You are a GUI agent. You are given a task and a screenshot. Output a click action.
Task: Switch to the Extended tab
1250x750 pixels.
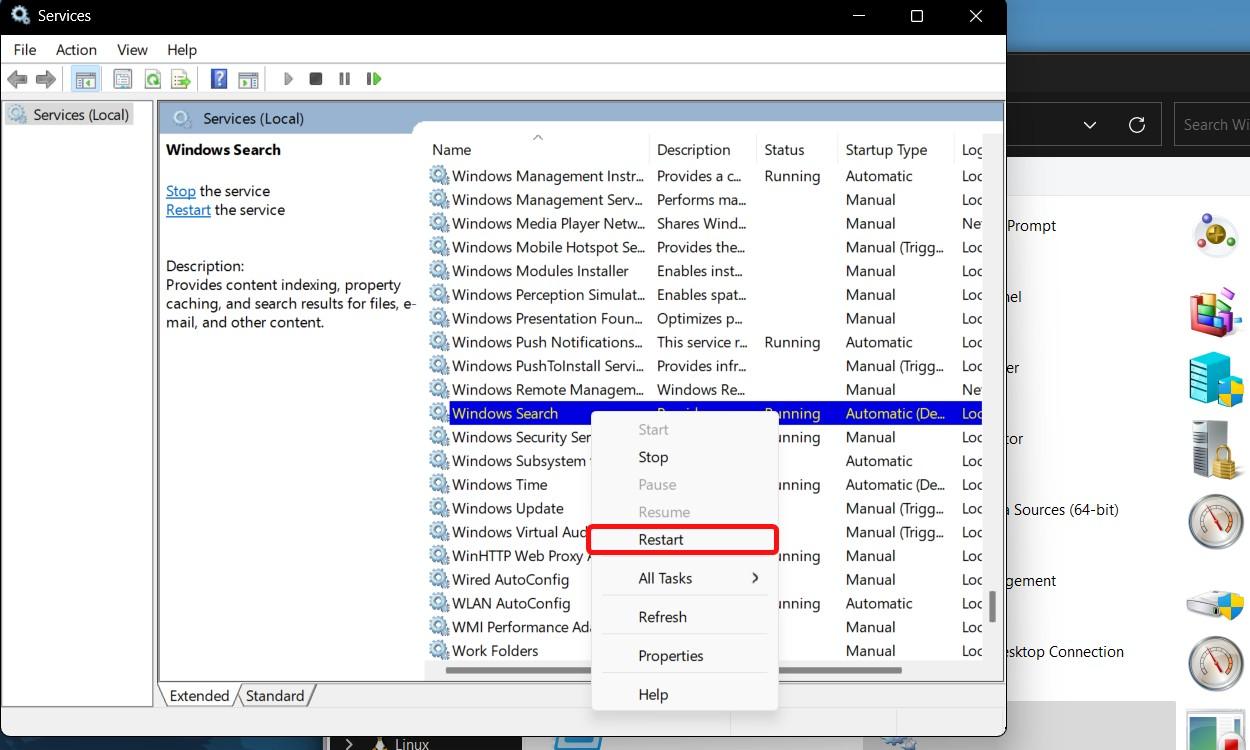point(199,696)
